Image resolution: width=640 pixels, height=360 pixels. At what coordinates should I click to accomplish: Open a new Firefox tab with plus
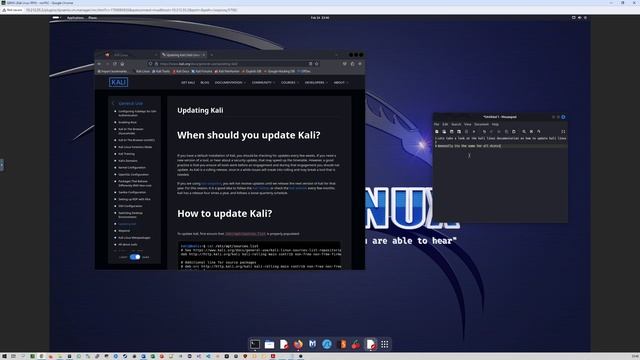212,55
